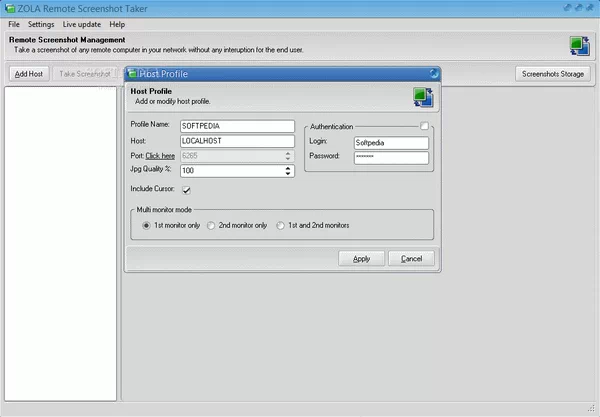
Task: Open the Live update menu
Action: pos(82,24)
